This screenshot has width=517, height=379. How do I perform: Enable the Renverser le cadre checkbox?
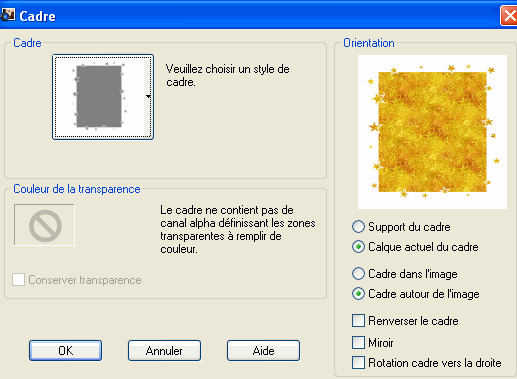pos(358,321)
